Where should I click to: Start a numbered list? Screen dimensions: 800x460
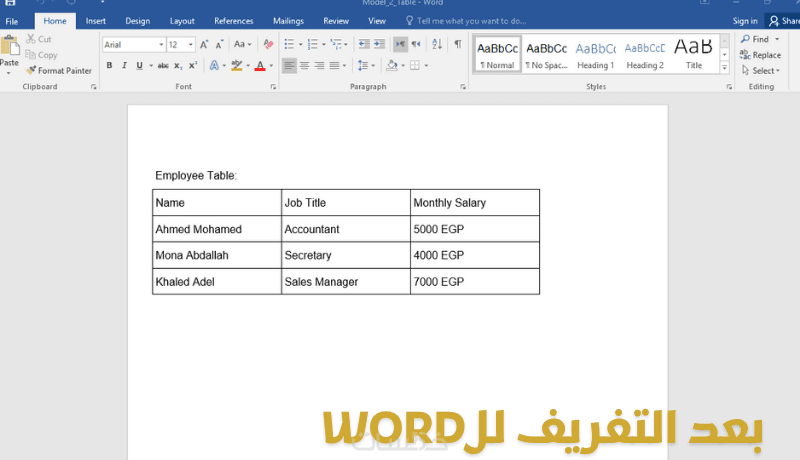click(x=312, y=44)
